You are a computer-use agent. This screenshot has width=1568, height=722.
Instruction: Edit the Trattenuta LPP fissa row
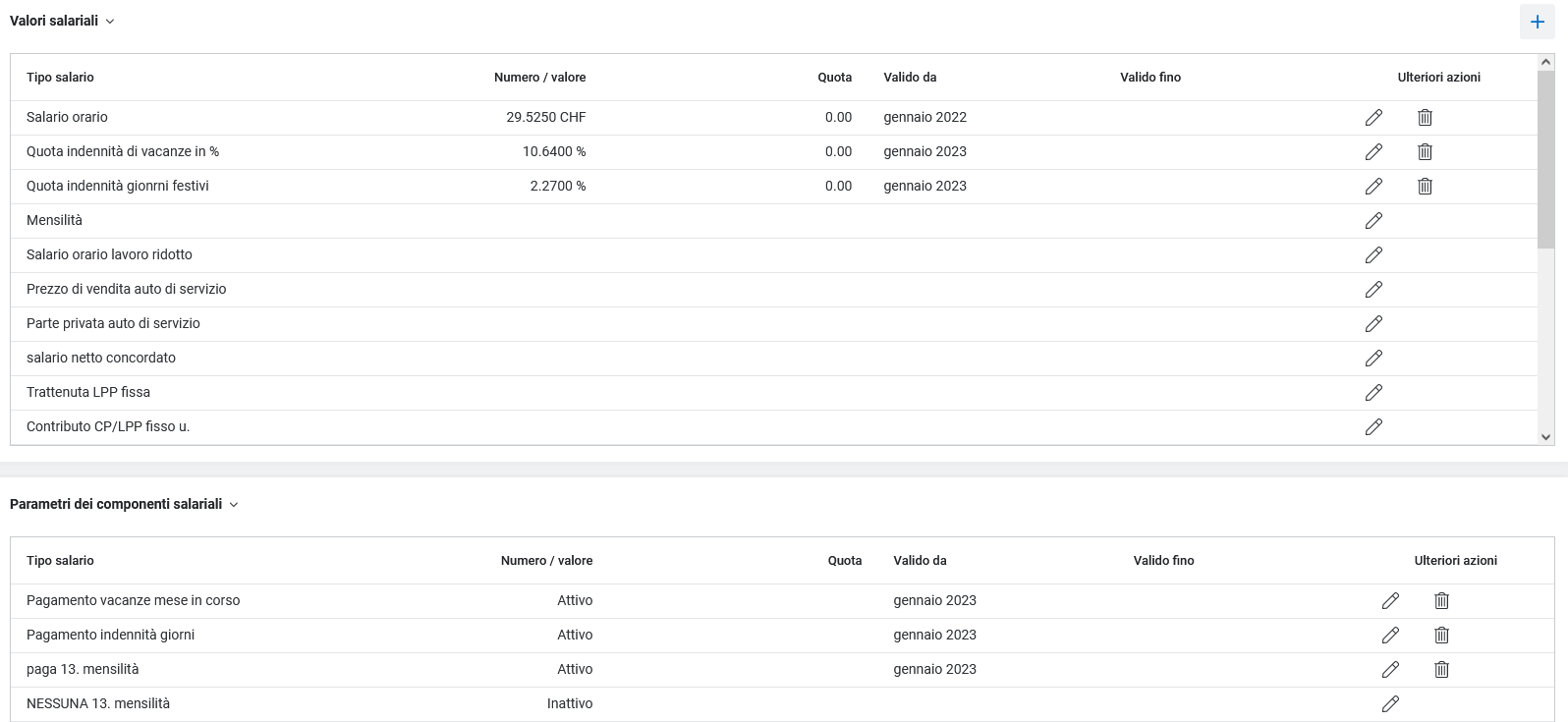point(1373,393)
